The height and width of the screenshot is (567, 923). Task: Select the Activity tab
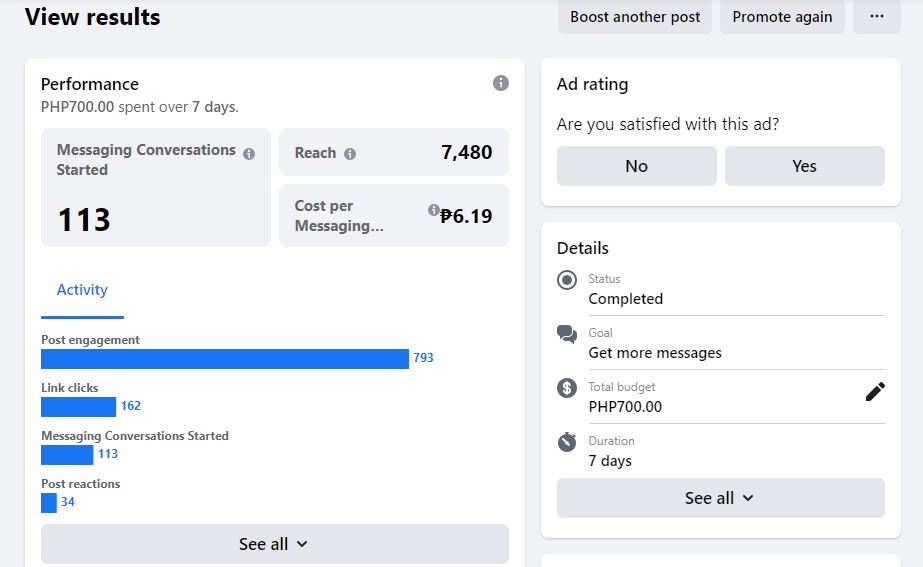[x=82, y=290]
